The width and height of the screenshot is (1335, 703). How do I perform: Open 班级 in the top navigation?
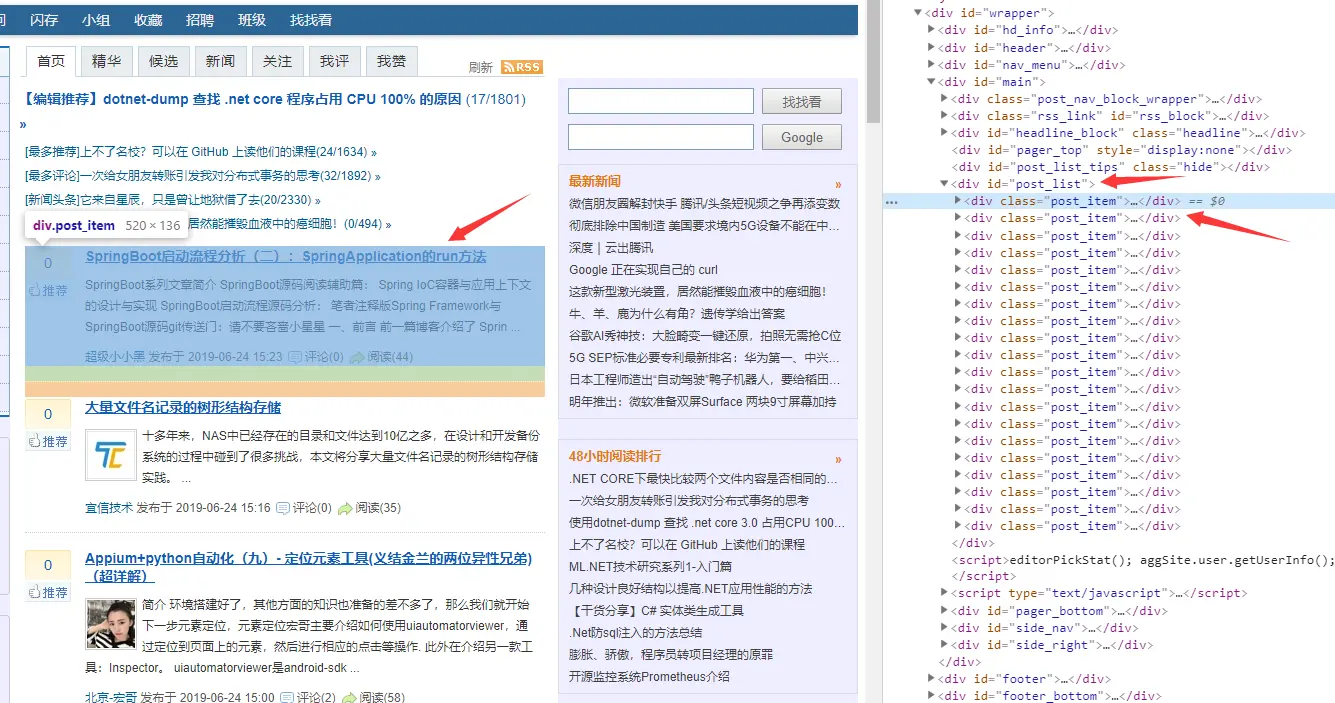(x=252, y=20)
